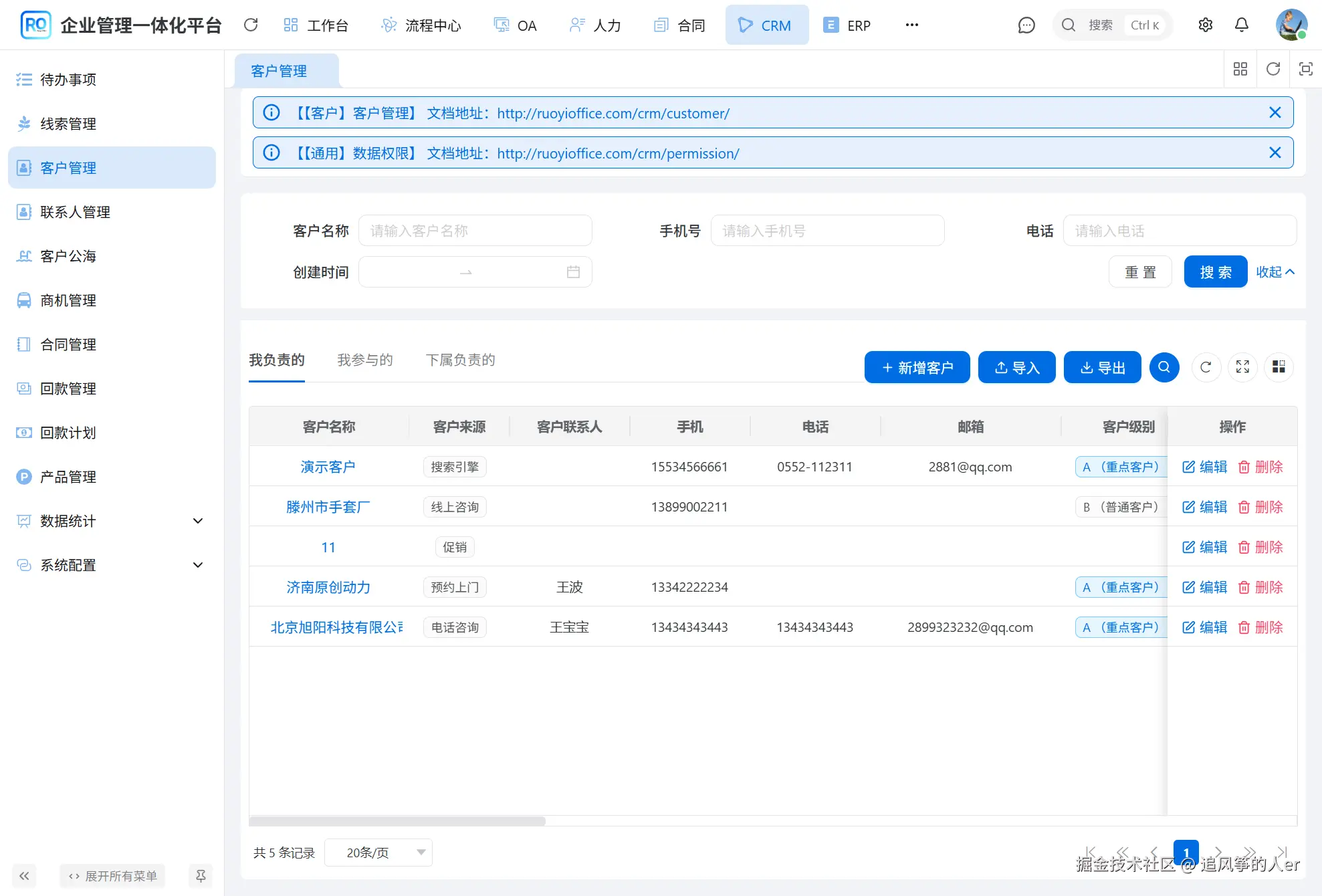Viewport: 1322px width, 896px height.
Task: Open 线索管理 in the sidebar
Action: click(112, 124)
